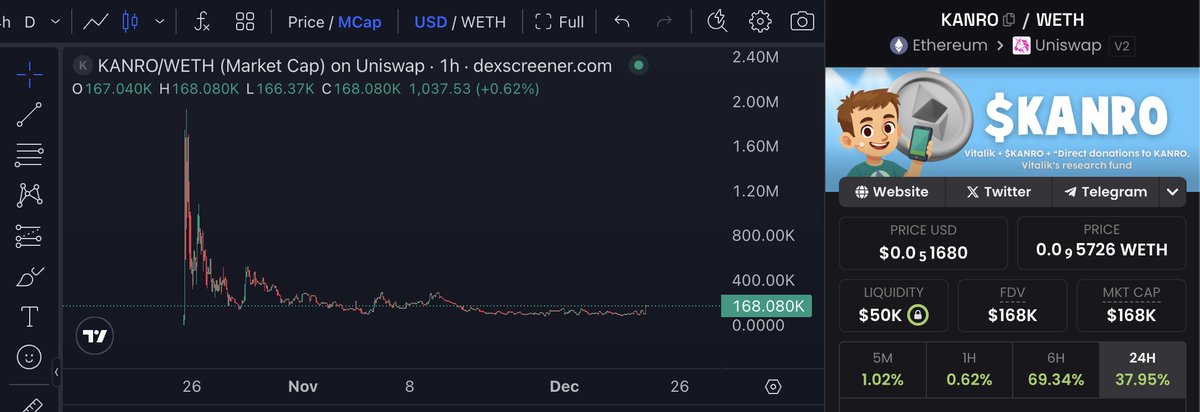Click the 0.0₉5726 WETH price box

click(x=1101, y=243)
